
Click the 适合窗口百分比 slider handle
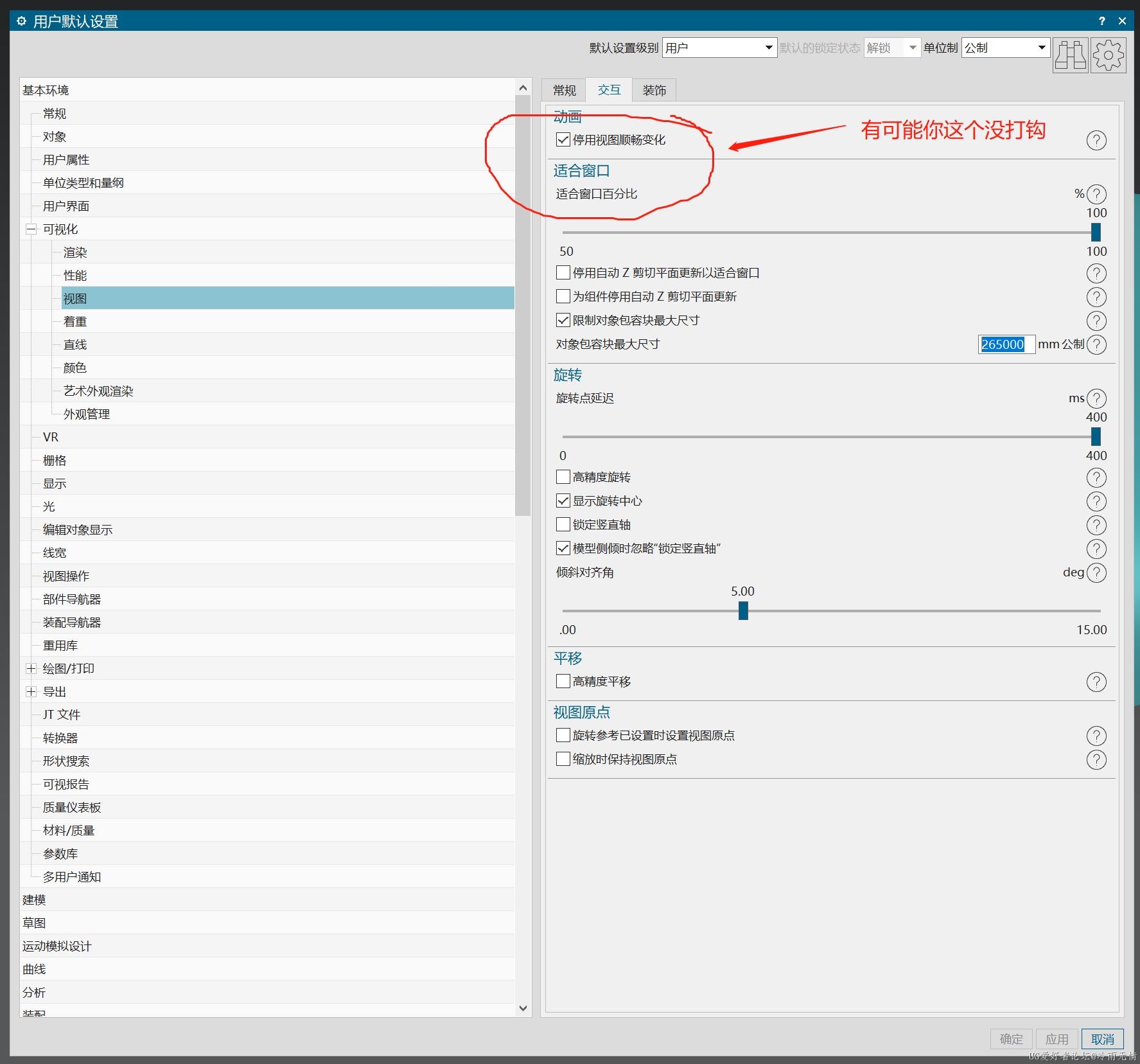click(1096, 232)
